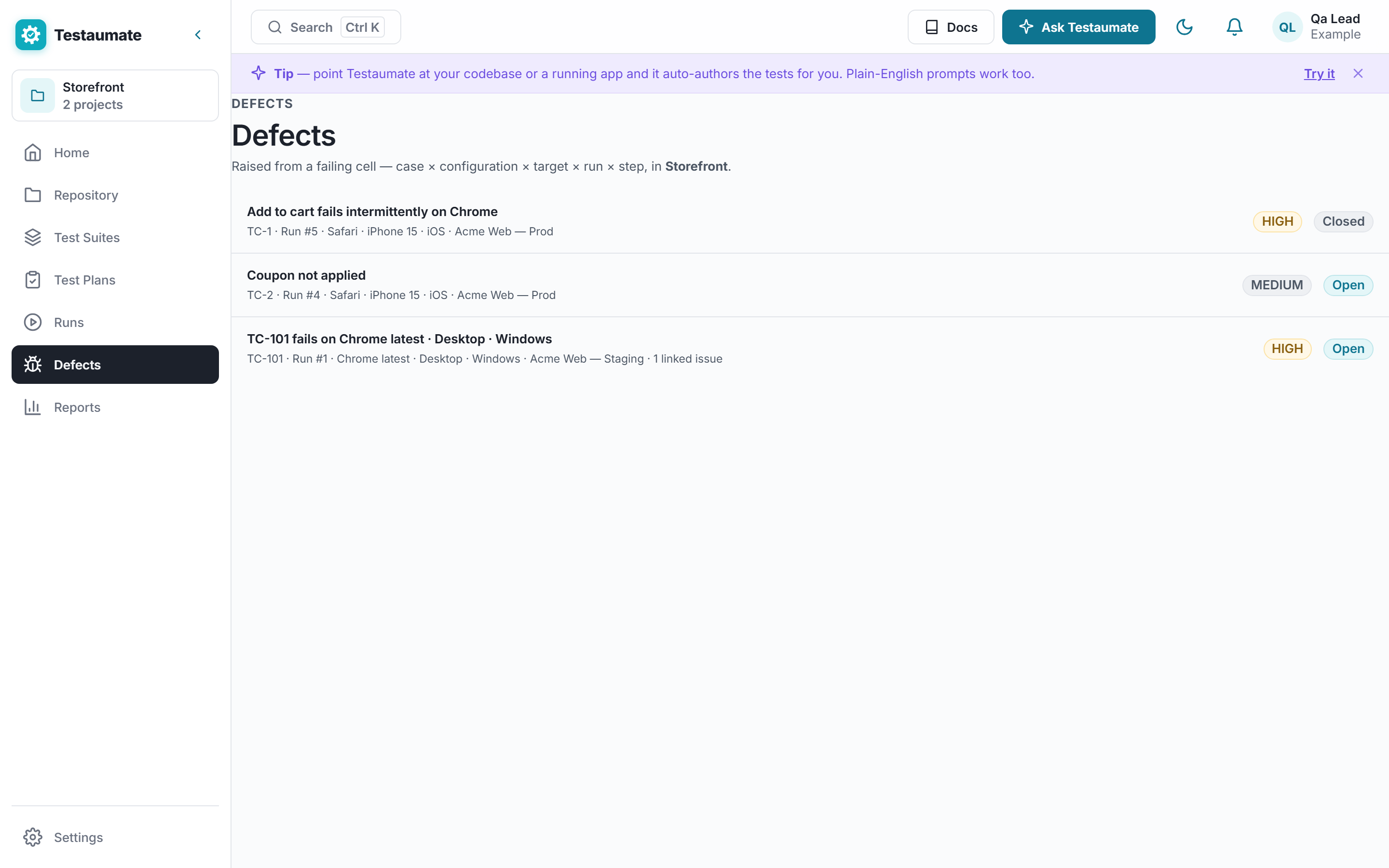Click the TC-101 'Run #1 · Chrome latest' details line
The image size is (1389, 868).
click(484, 359)
